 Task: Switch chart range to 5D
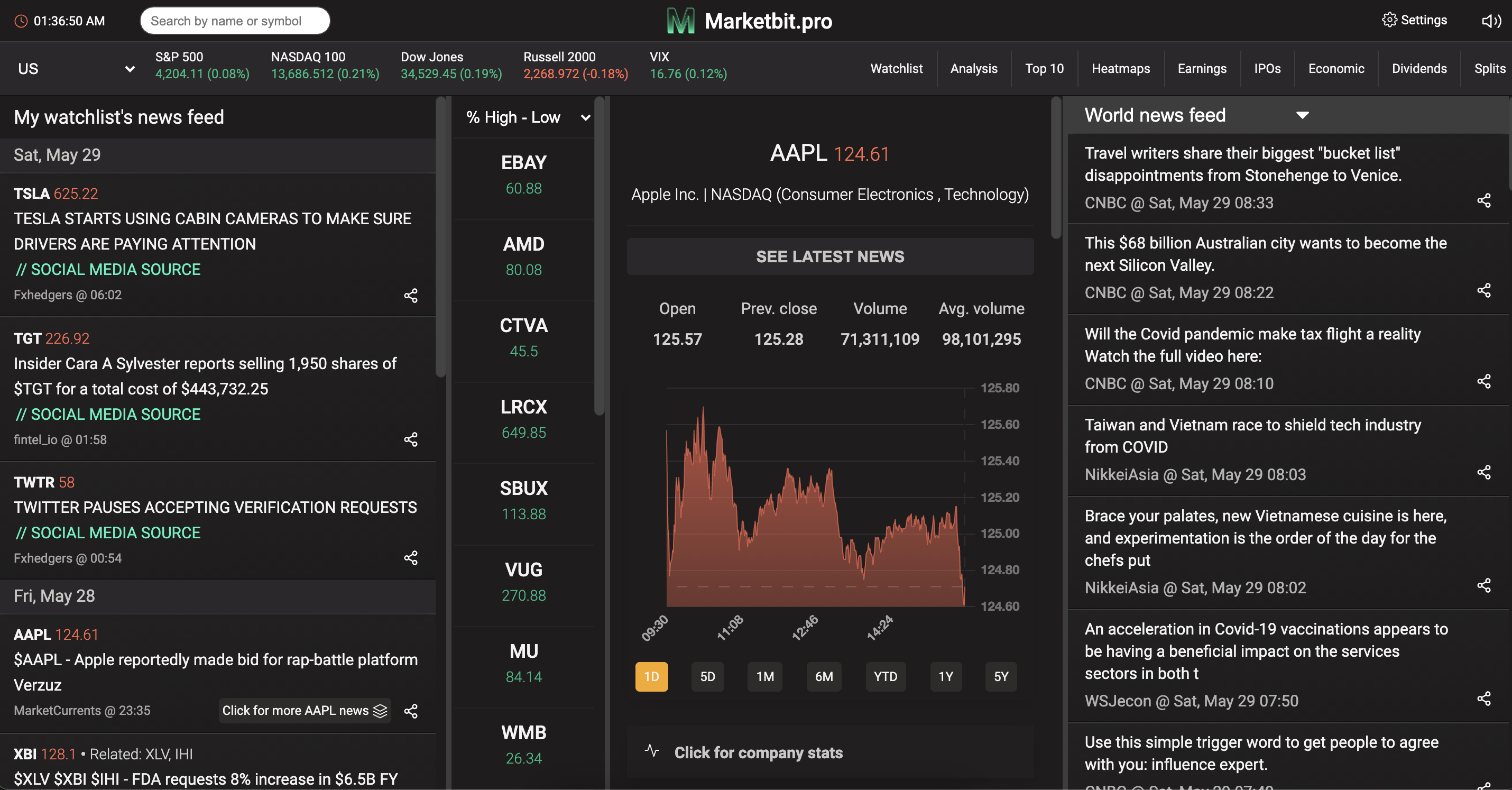coord(708,677)
